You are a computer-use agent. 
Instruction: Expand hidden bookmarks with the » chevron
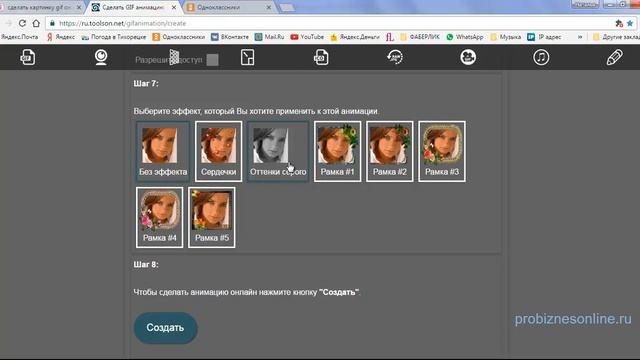point(580,37)
